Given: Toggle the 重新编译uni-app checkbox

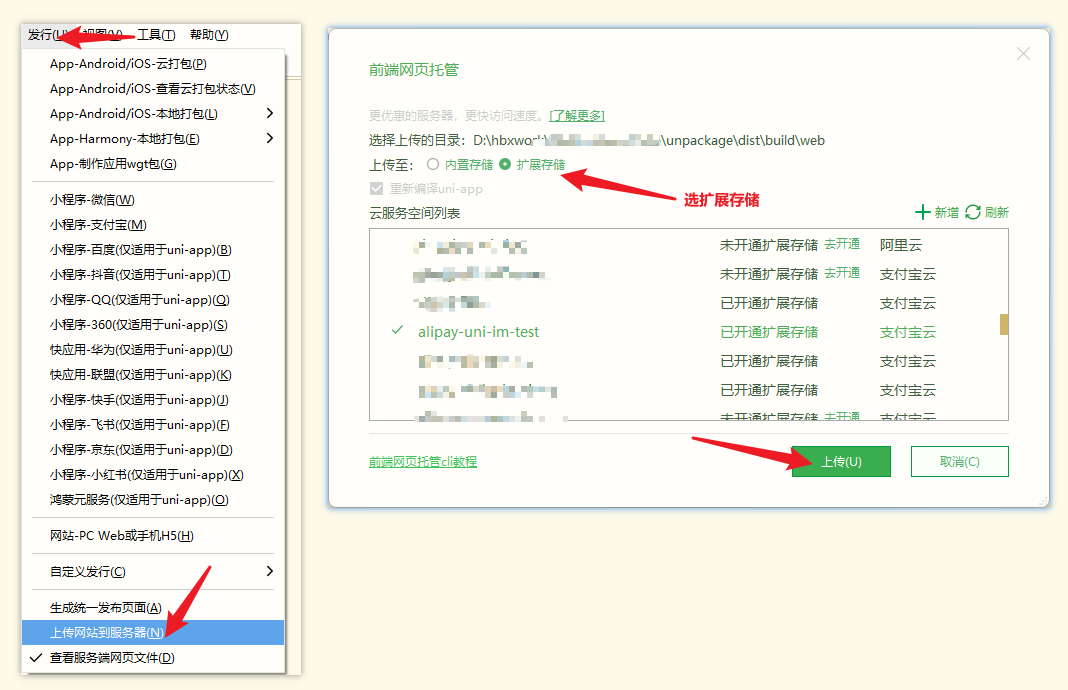Looking at the screenshot, I should (377, 189).
